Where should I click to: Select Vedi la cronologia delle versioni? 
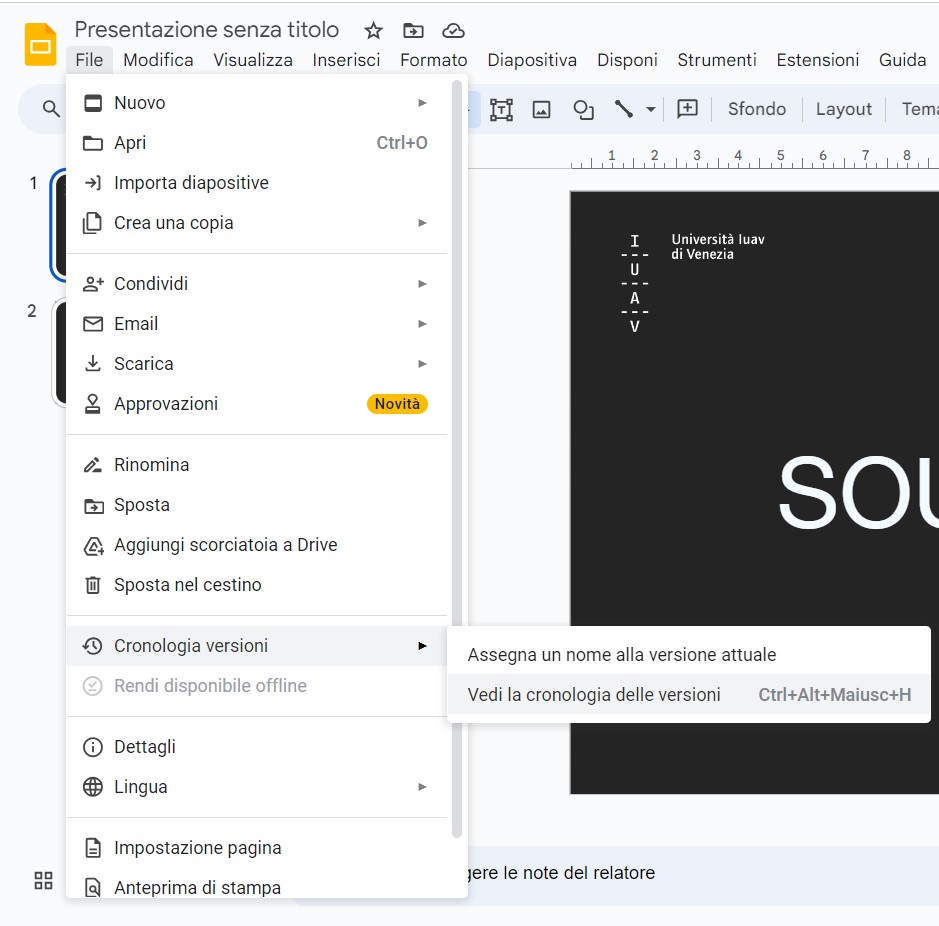[594, 695]
